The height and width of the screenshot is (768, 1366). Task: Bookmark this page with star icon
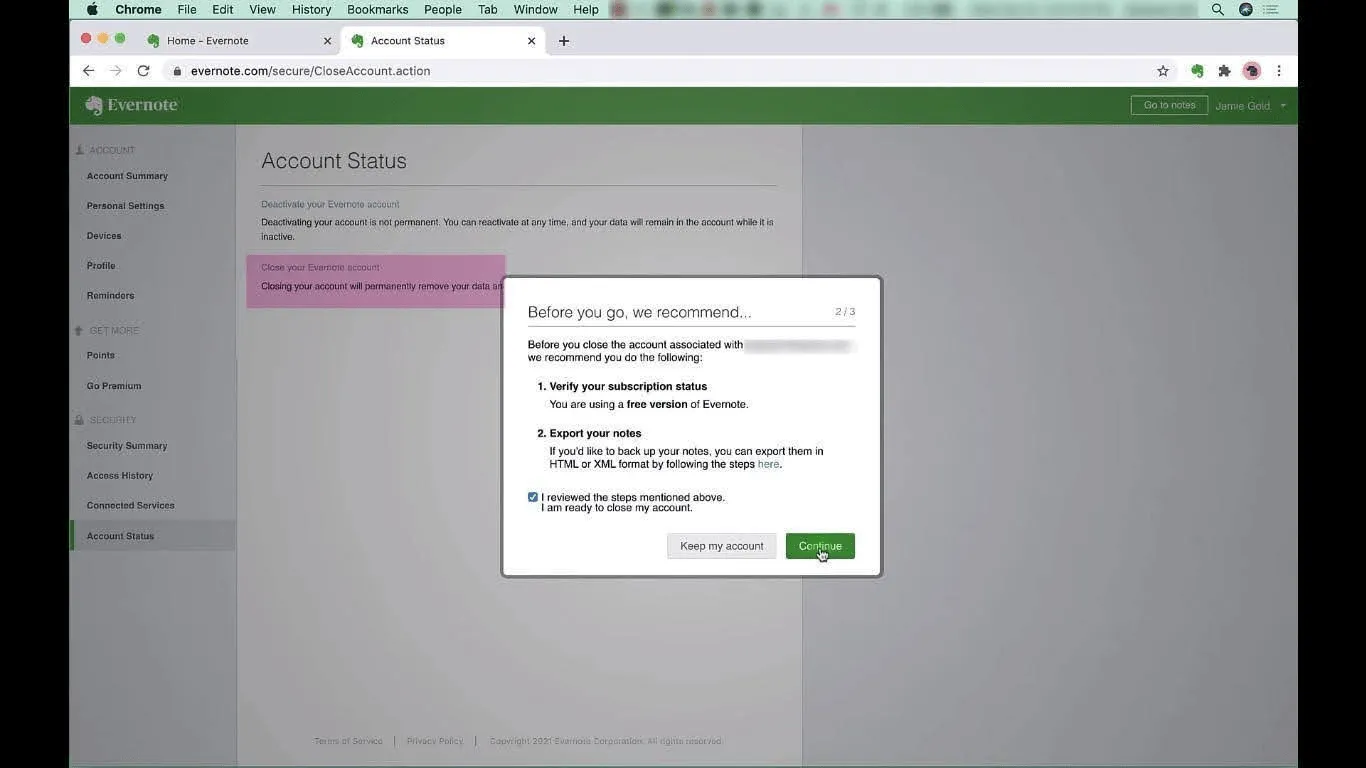click(x=1163, y=71)
